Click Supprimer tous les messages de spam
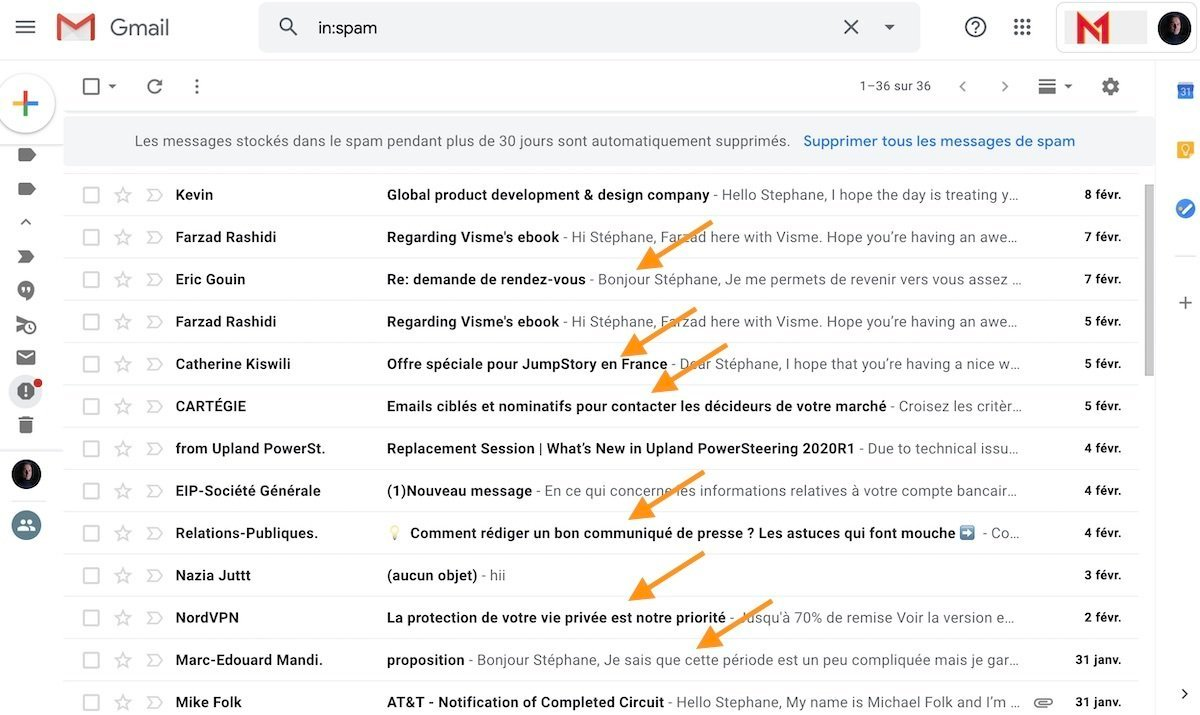This screenshot has height=715, width=1200. (938, 141)
